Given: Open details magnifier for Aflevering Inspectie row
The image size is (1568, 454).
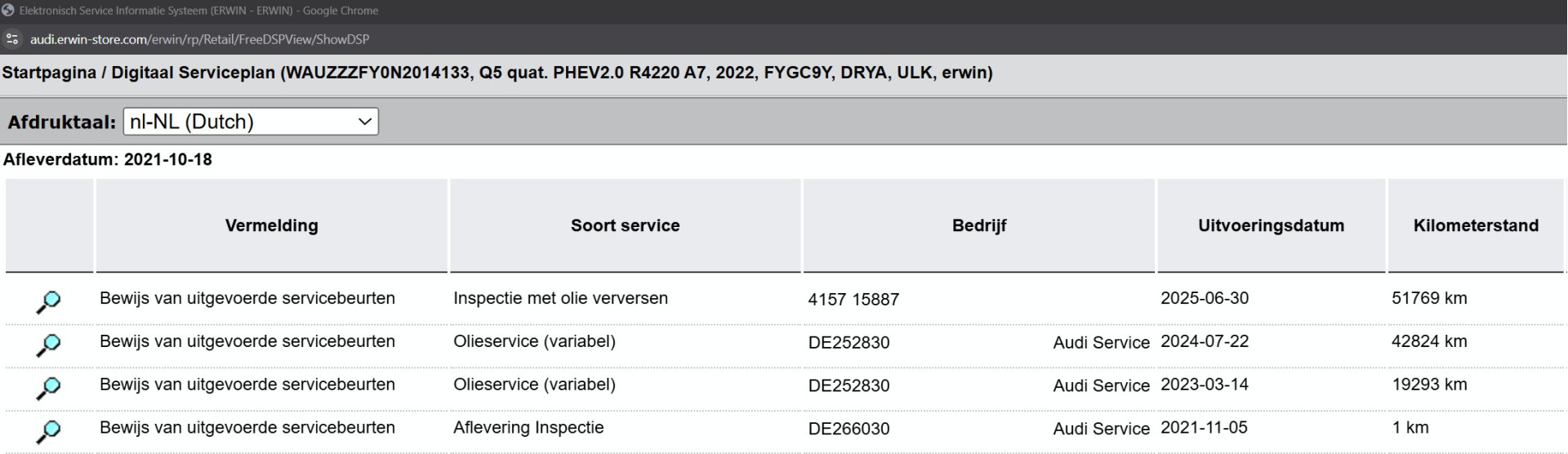Looking at the screenshot, I should pos(48,432).
